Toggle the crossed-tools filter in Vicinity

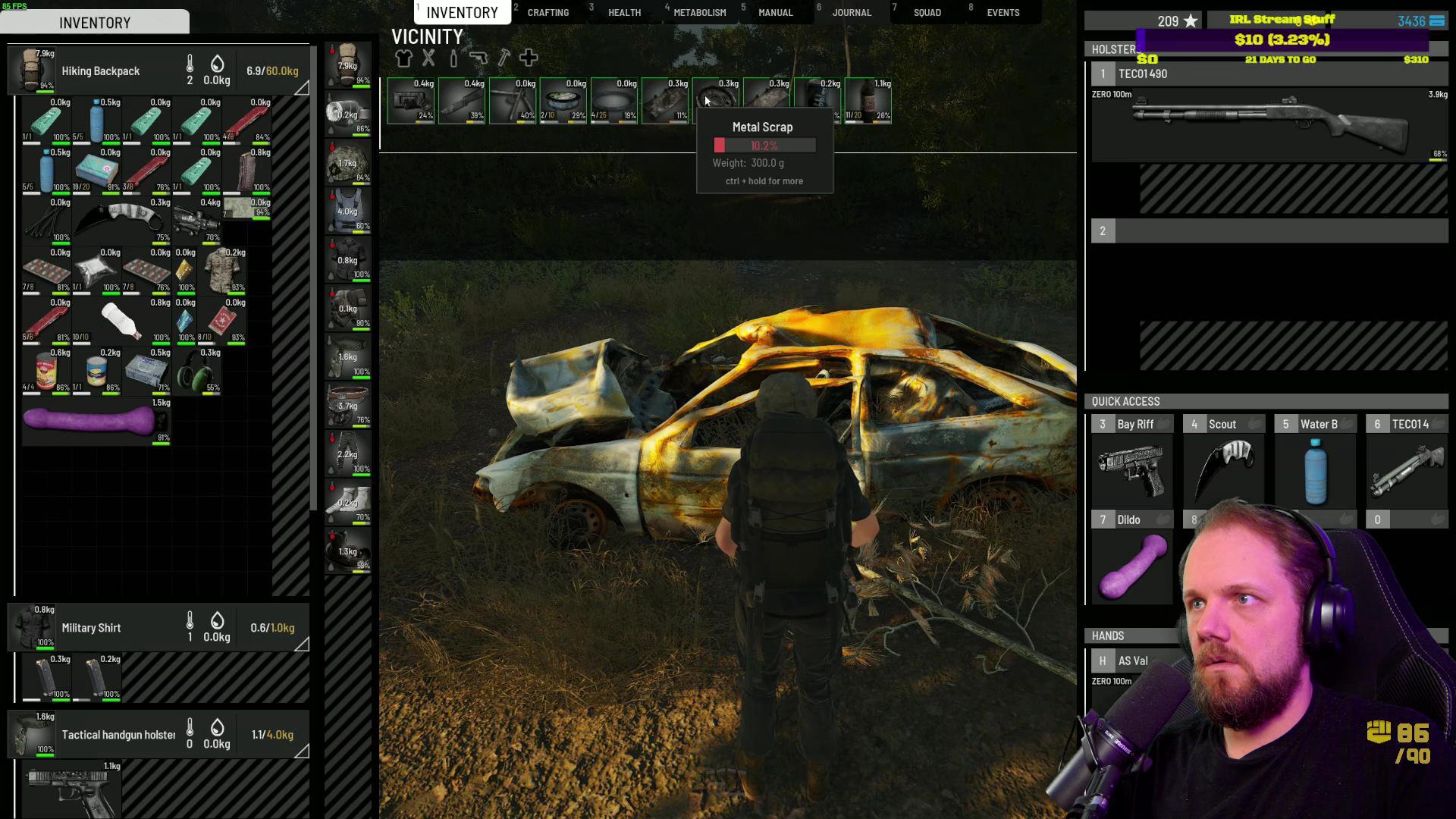(x=428, y=58)
